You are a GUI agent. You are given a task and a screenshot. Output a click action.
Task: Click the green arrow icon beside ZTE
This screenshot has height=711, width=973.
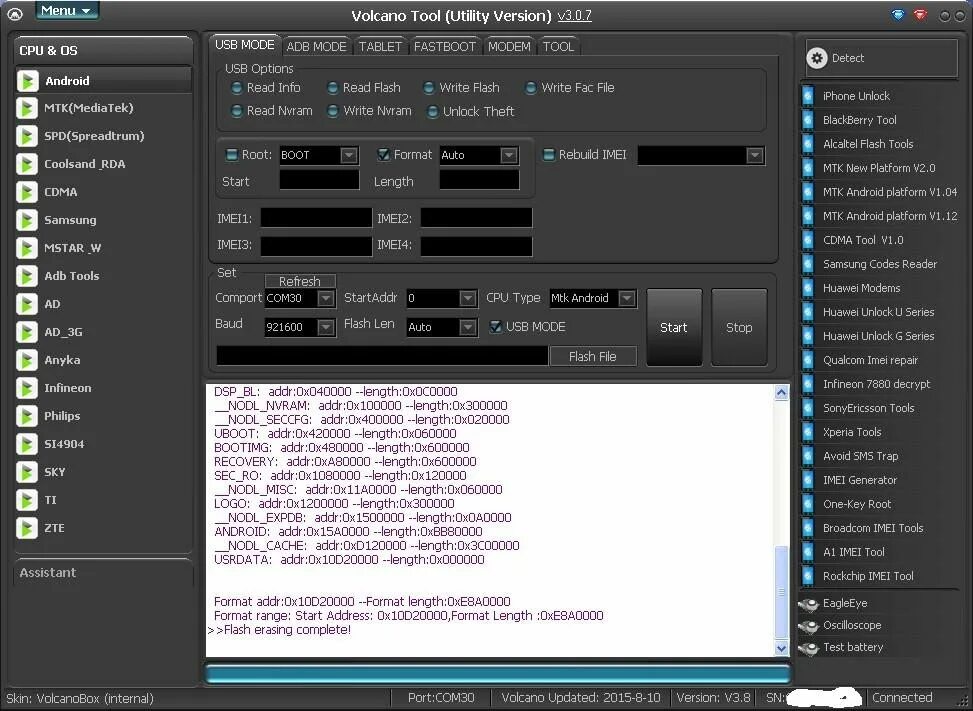[x=27, y=528]
